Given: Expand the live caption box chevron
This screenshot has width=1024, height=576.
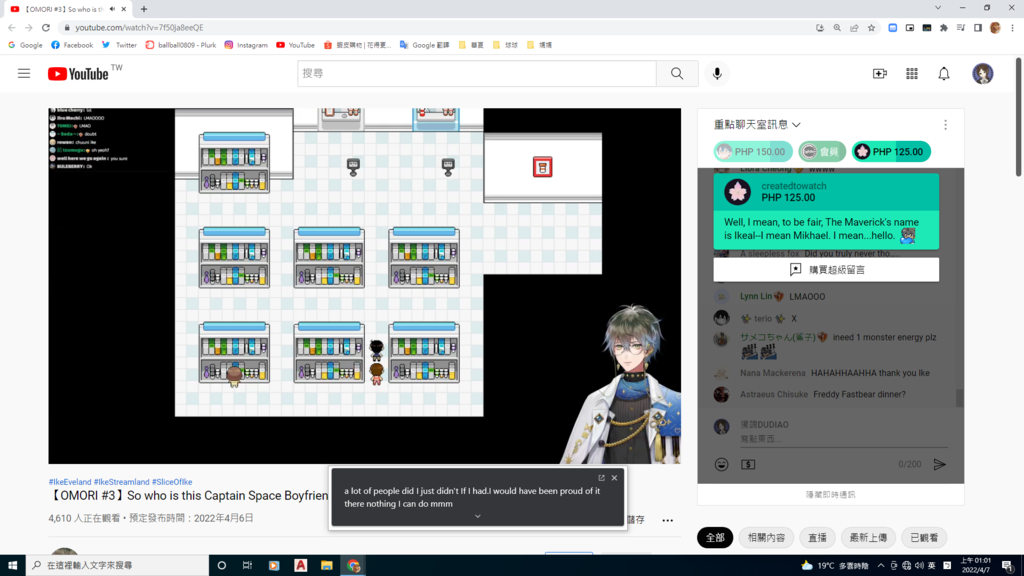Looking at the screenshot, I should pos(477,516).
